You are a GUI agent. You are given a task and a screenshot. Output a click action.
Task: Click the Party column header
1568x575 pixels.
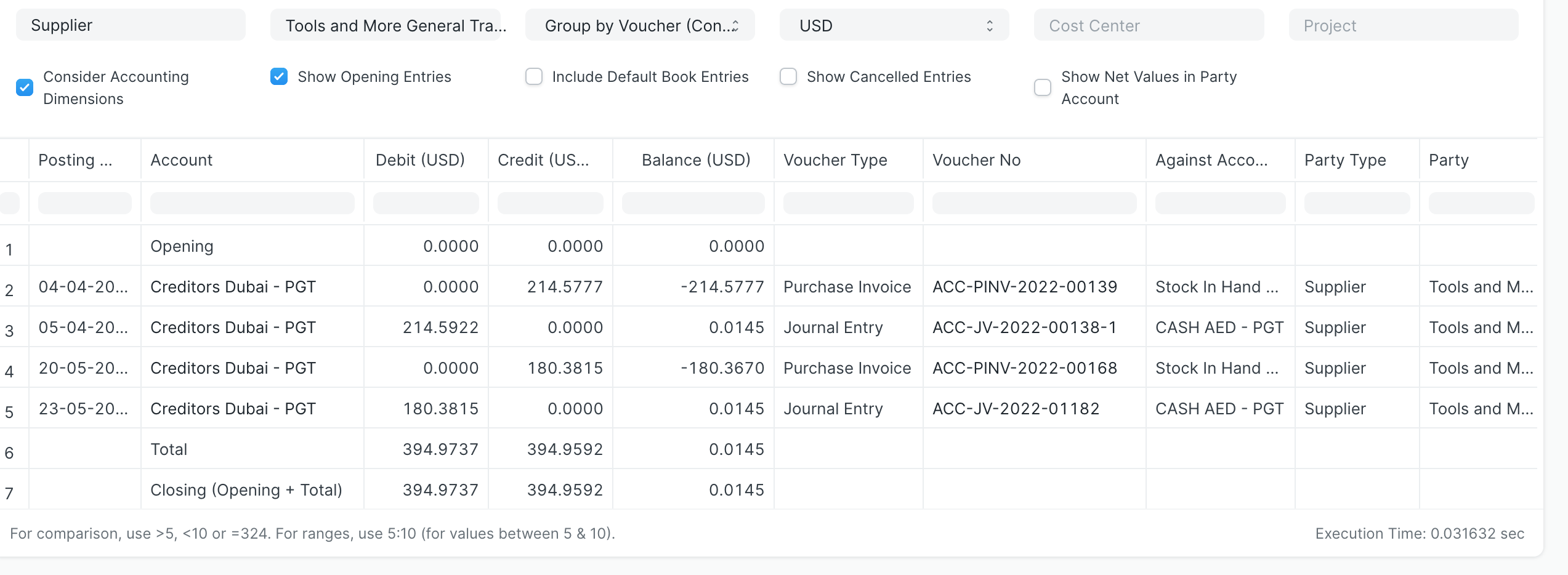tap(1478, 160)
